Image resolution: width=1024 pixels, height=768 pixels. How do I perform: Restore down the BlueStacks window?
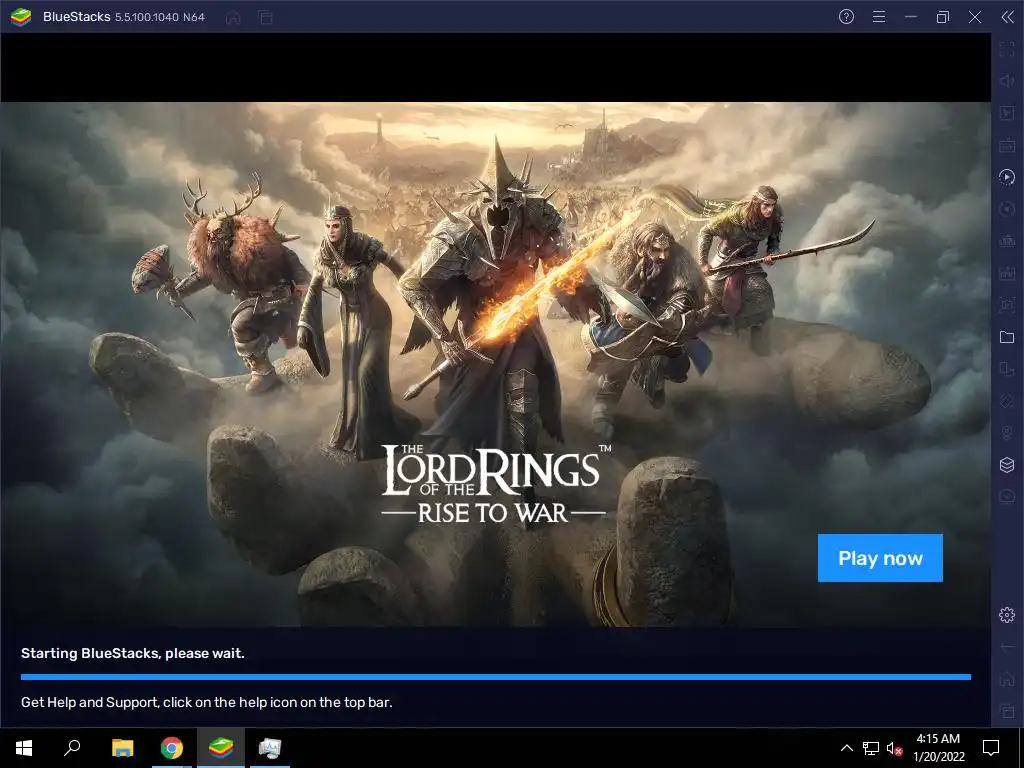pos(942,17)
